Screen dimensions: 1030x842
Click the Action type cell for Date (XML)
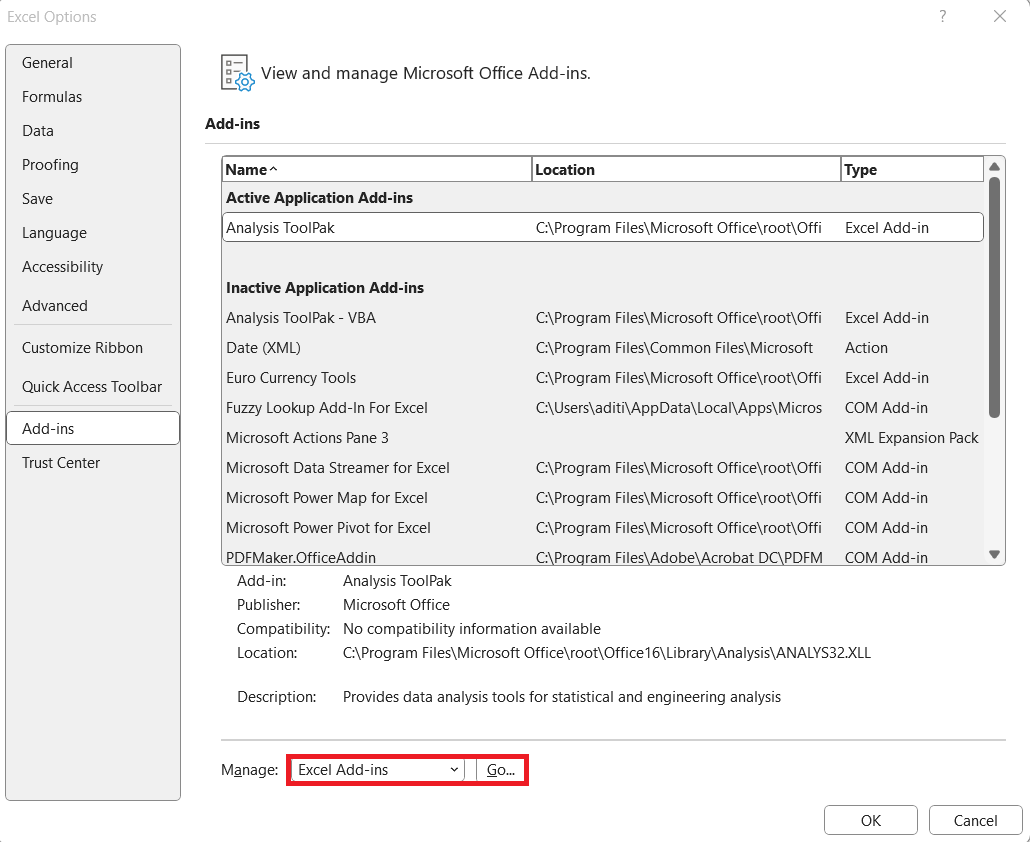[866, 348]
